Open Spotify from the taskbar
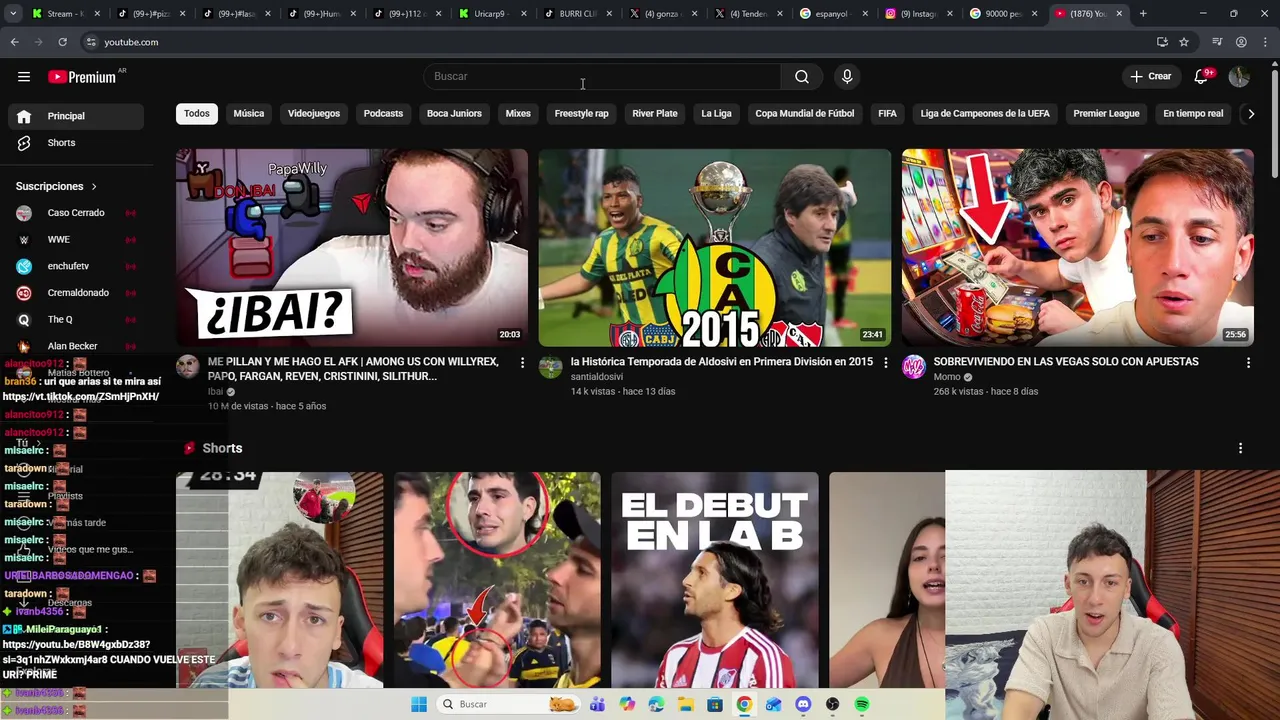 (862, 704)
